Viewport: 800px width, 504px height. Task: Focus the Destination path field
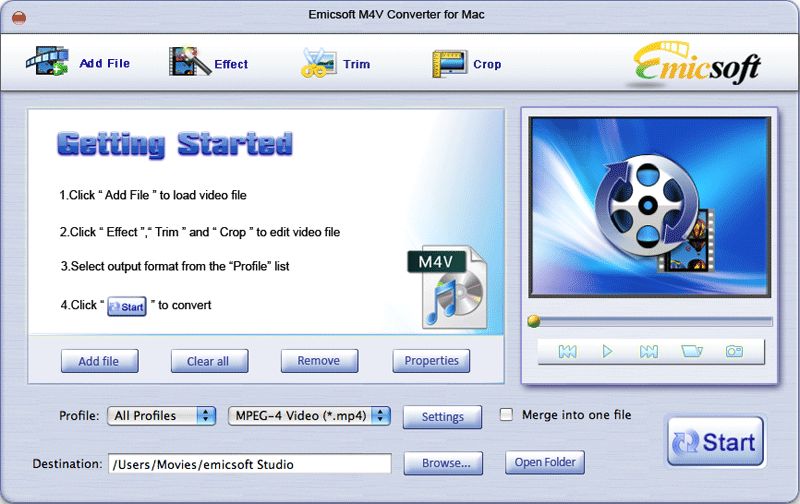pos(249,464)
